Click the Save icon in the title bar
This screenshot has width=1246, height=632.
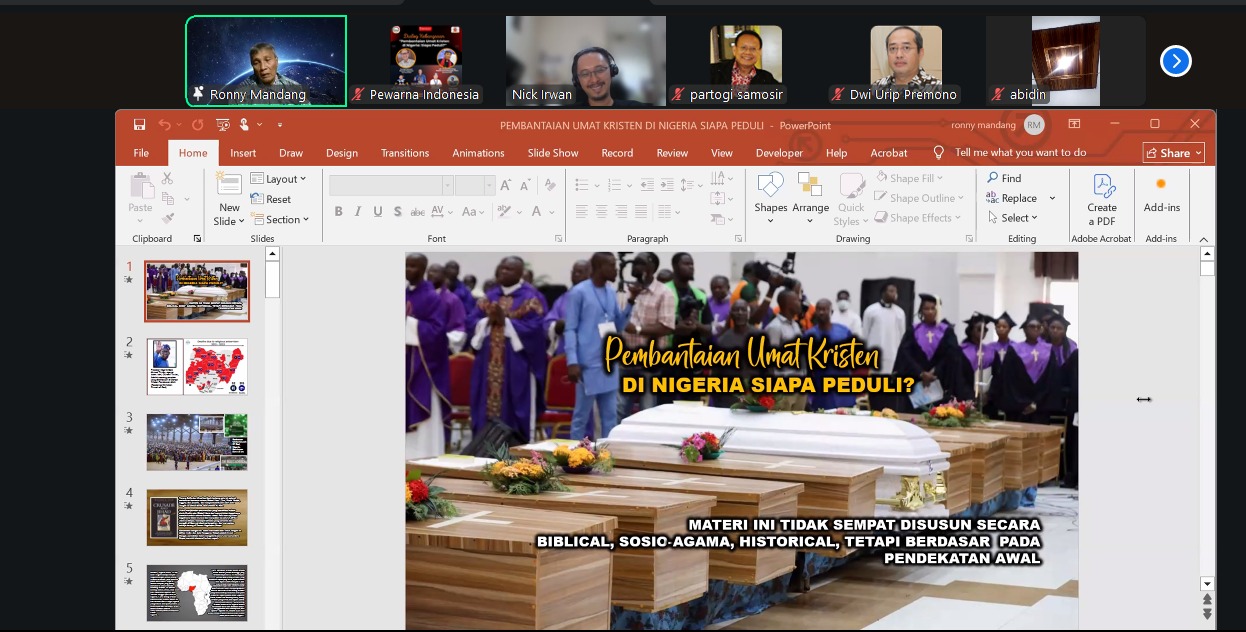point(140,125)
